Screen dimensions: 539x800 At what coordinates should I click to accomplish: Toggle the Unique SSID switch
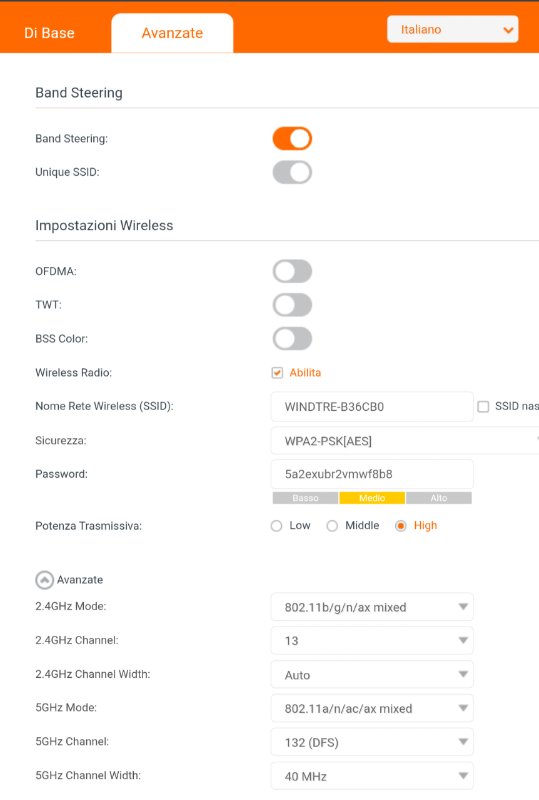(x=292, y=172)
